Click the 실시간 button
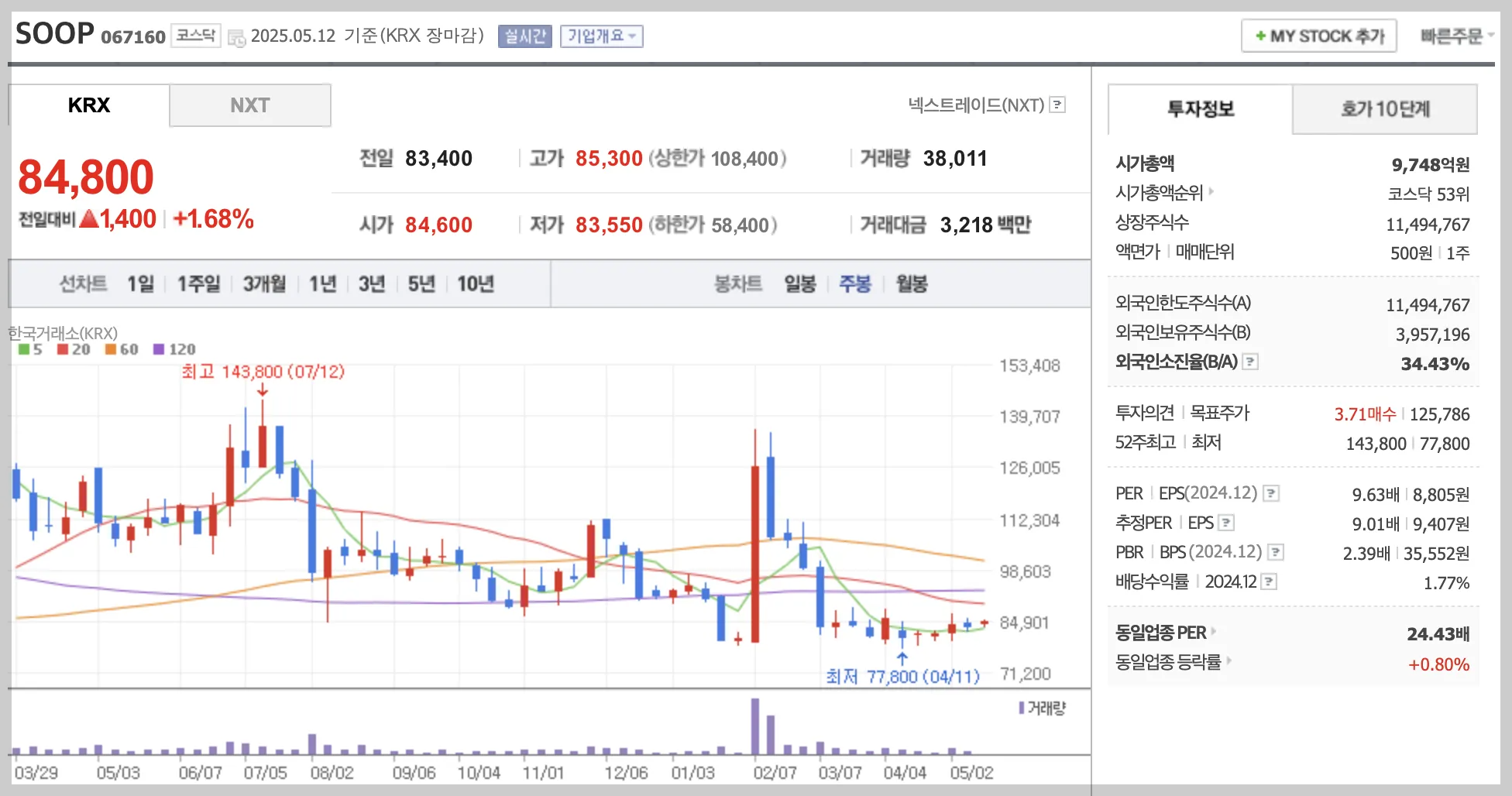The width and height of the screenshot is (1512, 796). [x=525, y=36]
